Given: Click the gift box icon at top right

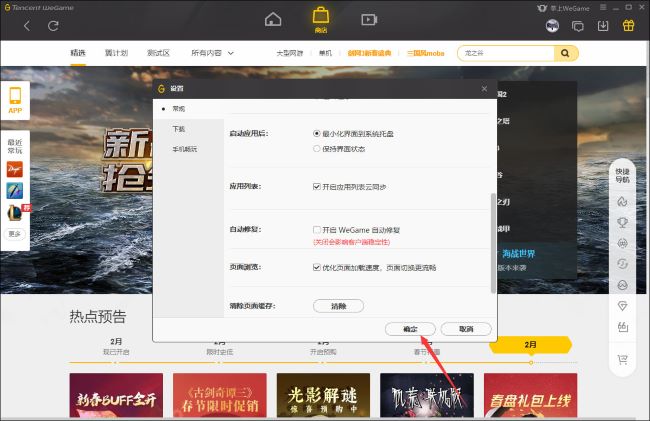Looking at the screenshot, I should [628, 25].
